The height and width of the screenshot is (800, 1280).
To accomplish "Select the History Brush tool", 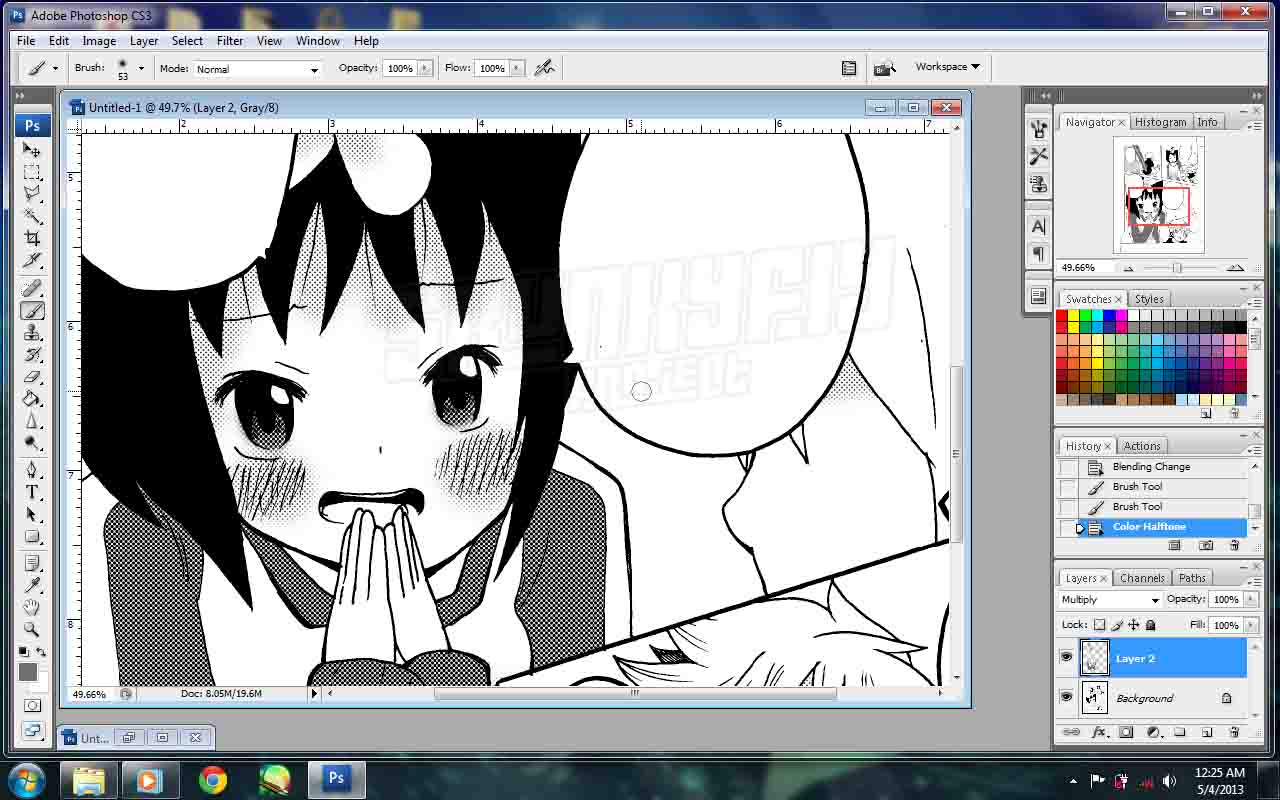I will pos(32,355).
